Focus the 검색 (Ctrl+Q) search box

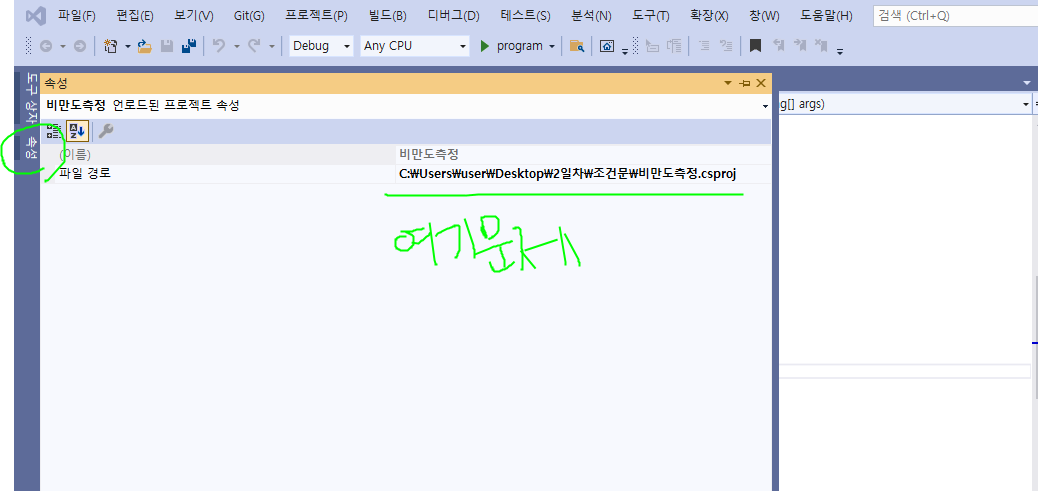pos(955,16)
